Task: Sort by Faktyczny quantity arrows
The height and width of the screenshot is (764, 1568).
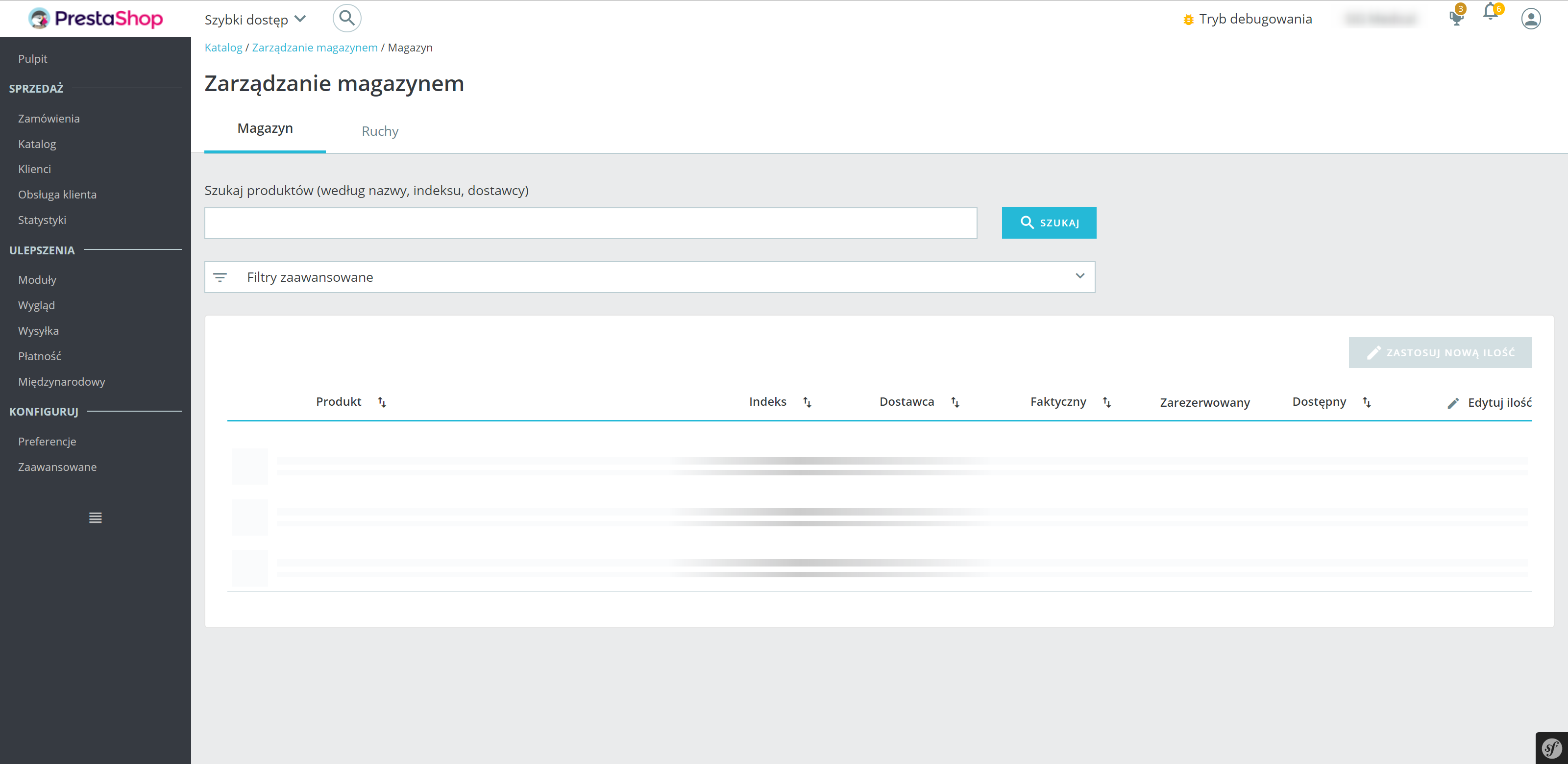Action: [1106, 402]
